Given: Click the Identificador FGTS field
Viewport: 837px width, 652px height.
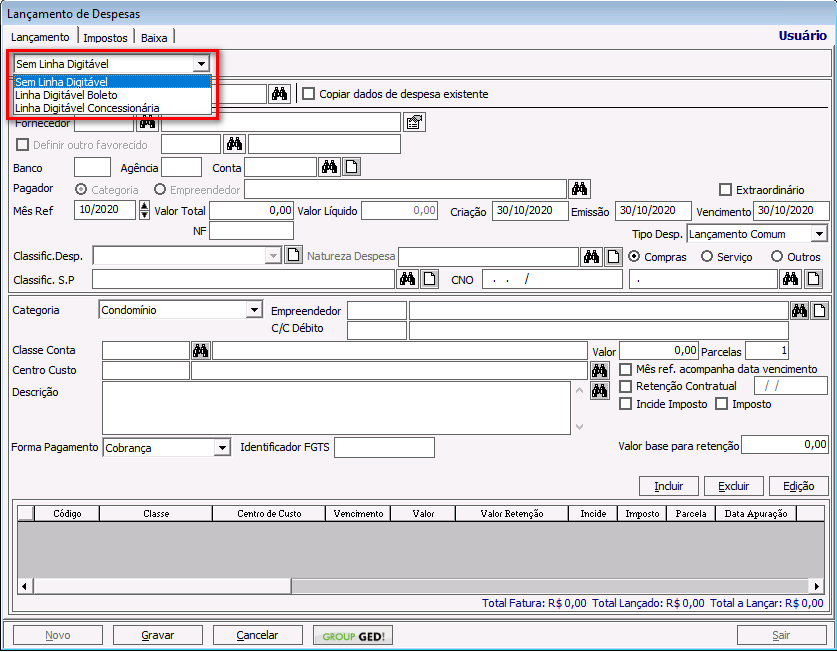Looking at the screenshot, I should pyautogui.click(x=384, y=447).
